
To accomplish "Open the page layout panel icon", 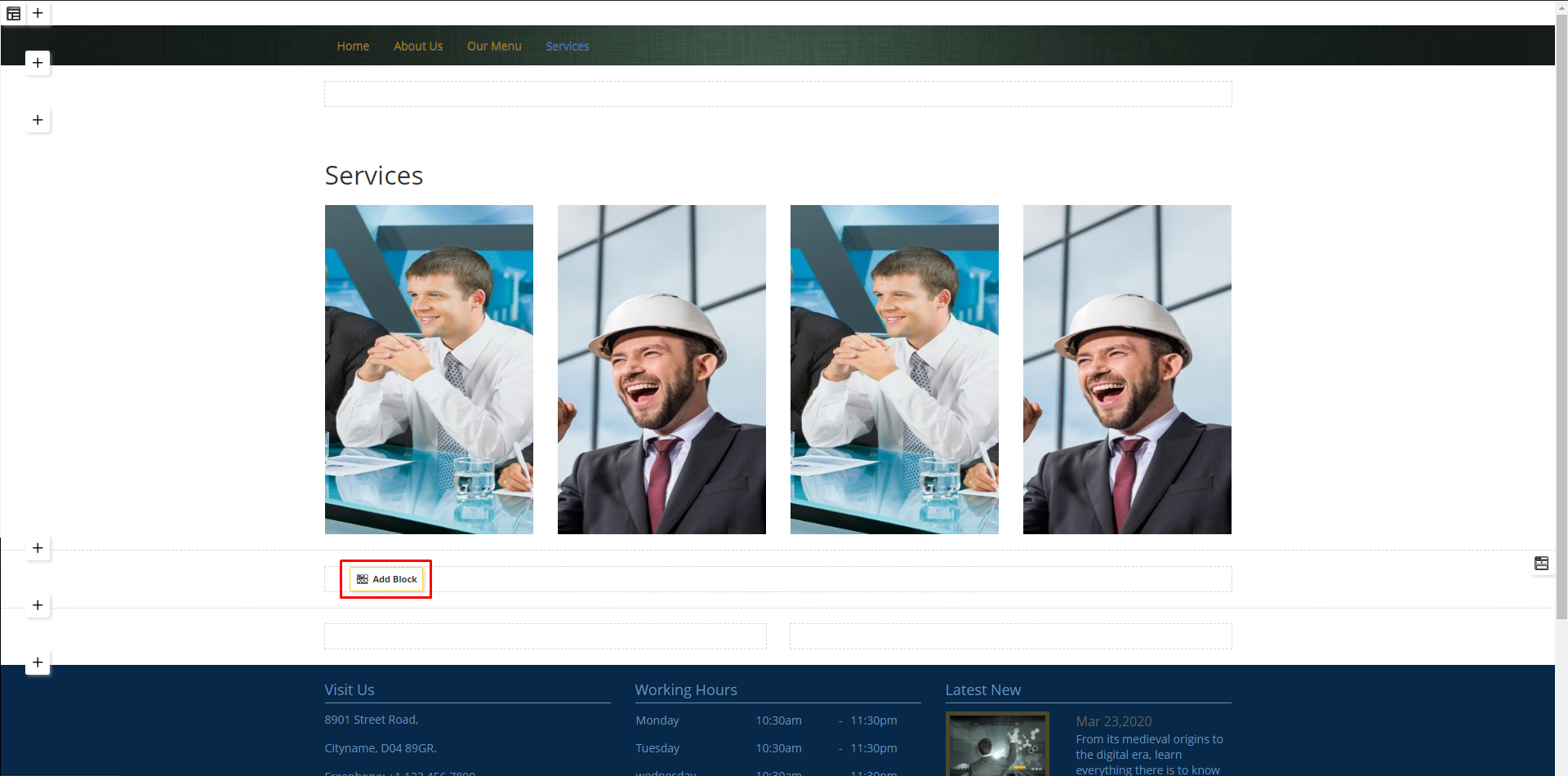I will (14, 13).
